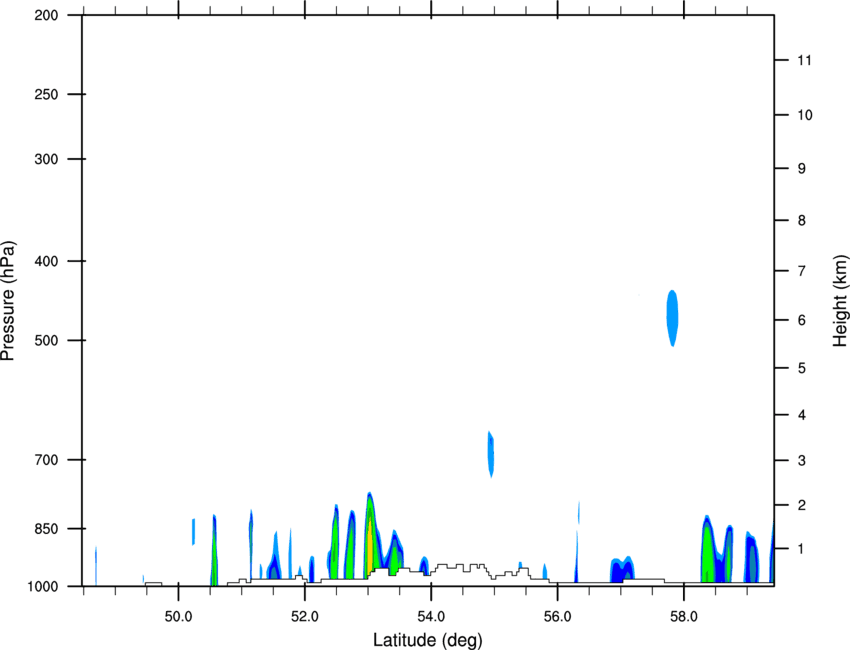Click height tick label 11

pos(804,60)
